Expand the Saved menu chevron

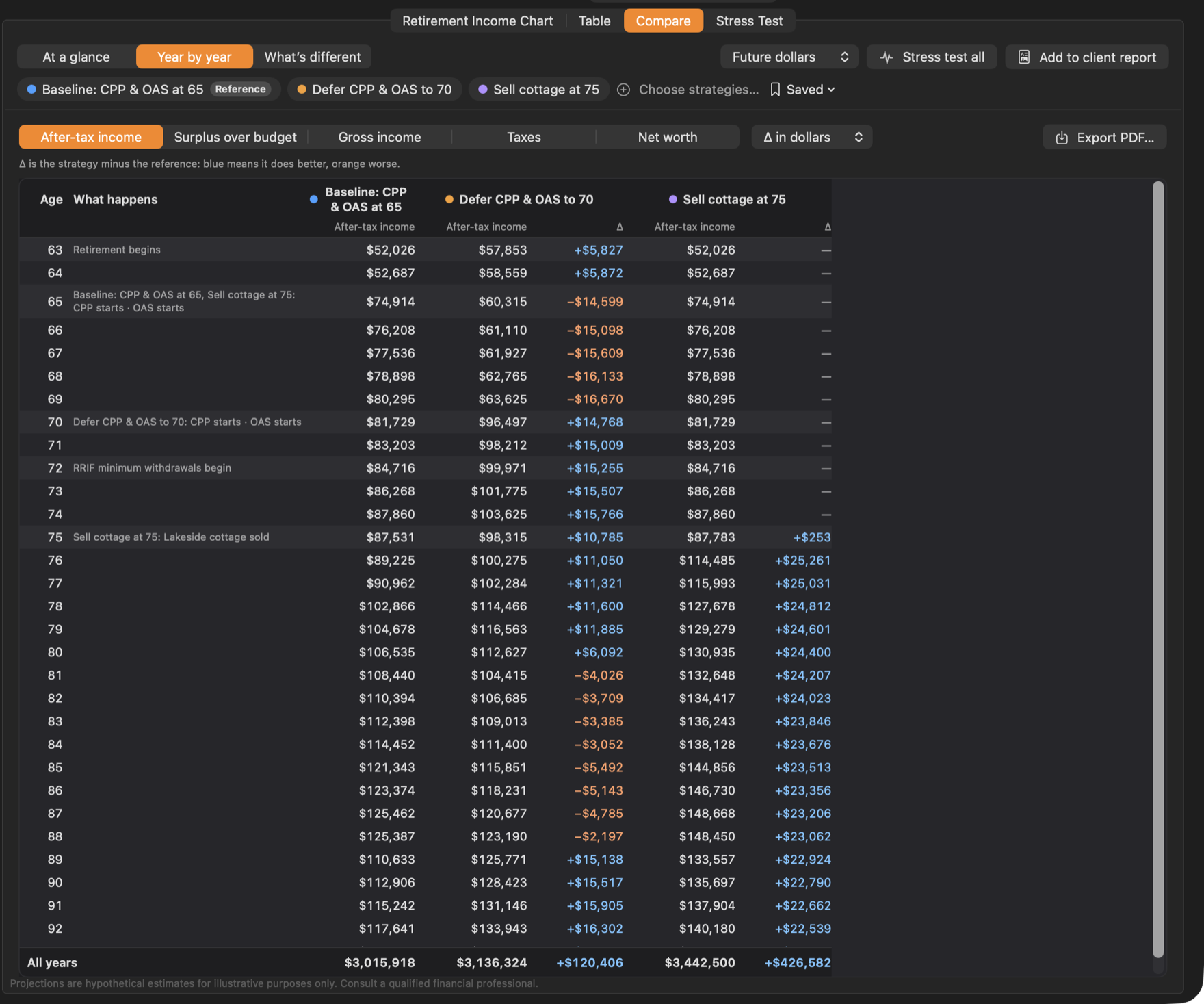pyautogui.click(x=831, y=90)
